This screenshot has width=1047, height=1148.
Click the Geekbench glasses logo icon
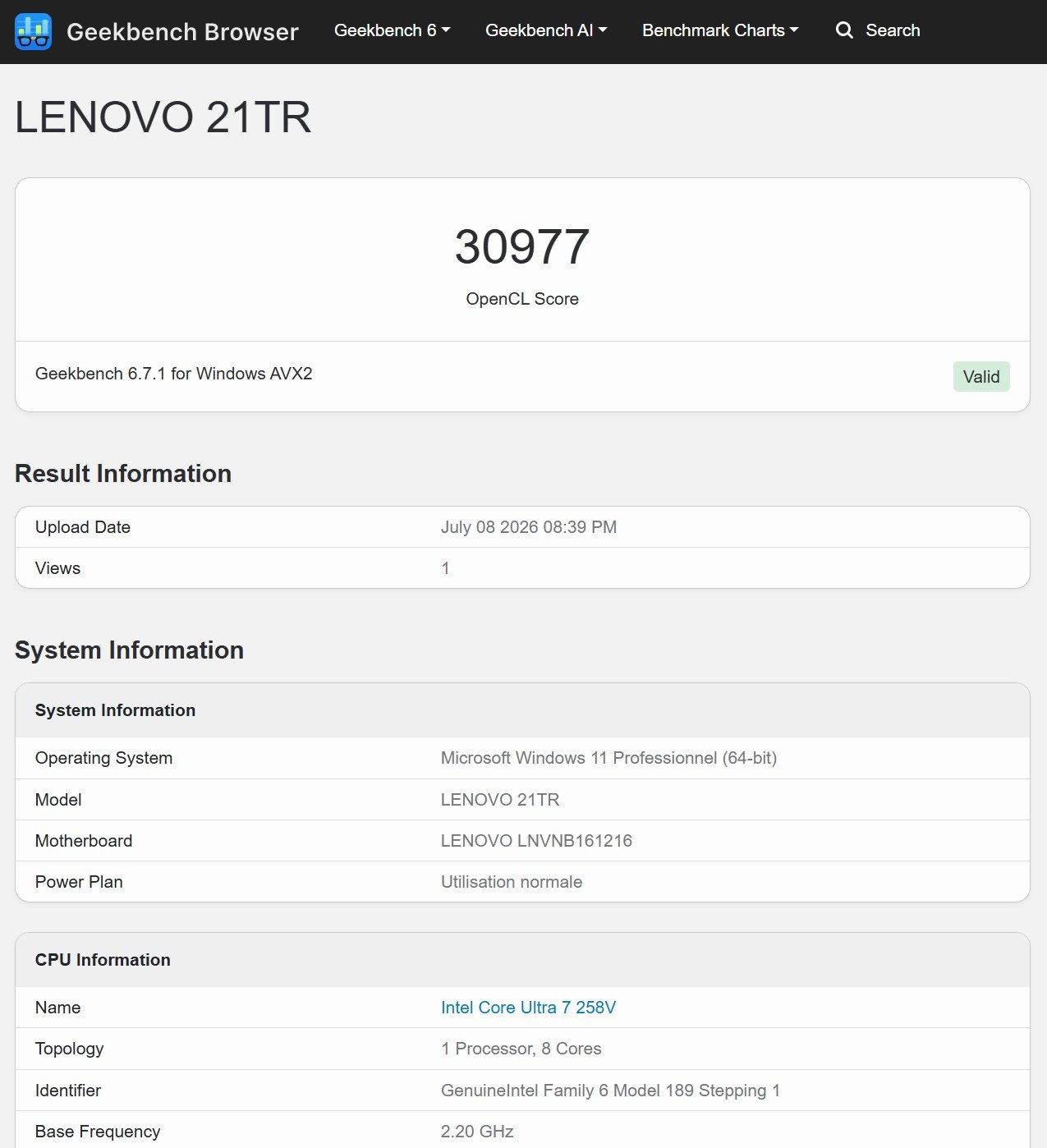pyautogui.click(x=34, y=31)
